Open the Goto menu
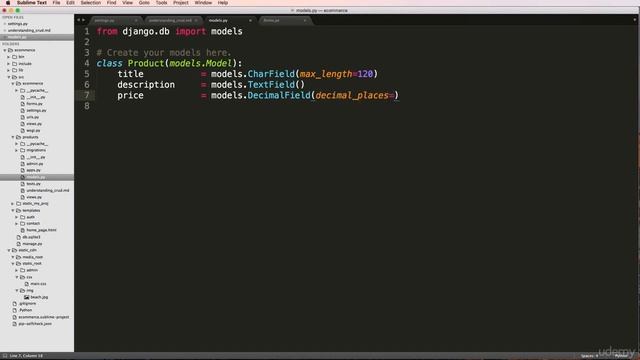This screenshot has height=360, width=640. (x=144, y=3)
